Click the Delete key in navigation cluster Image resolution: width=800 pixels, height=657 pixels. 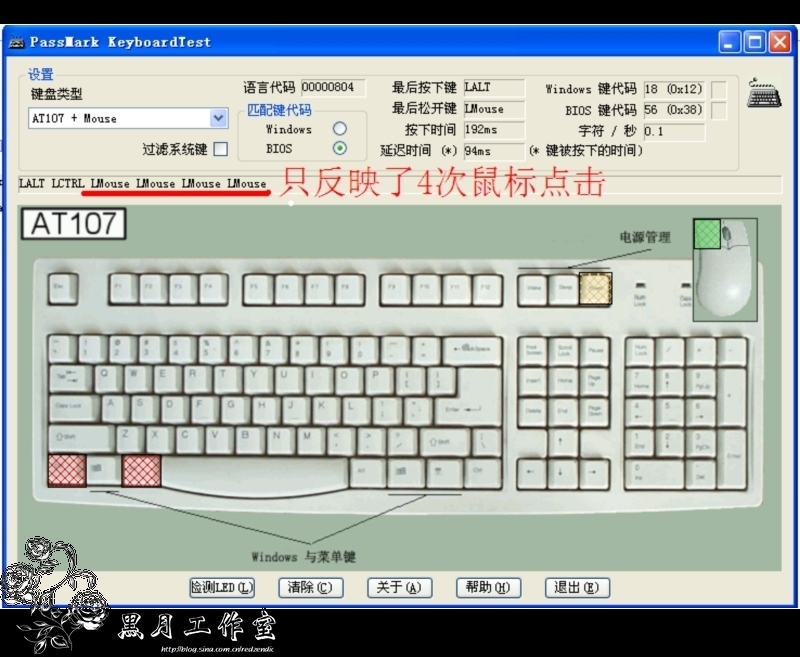tap(533, 412)
